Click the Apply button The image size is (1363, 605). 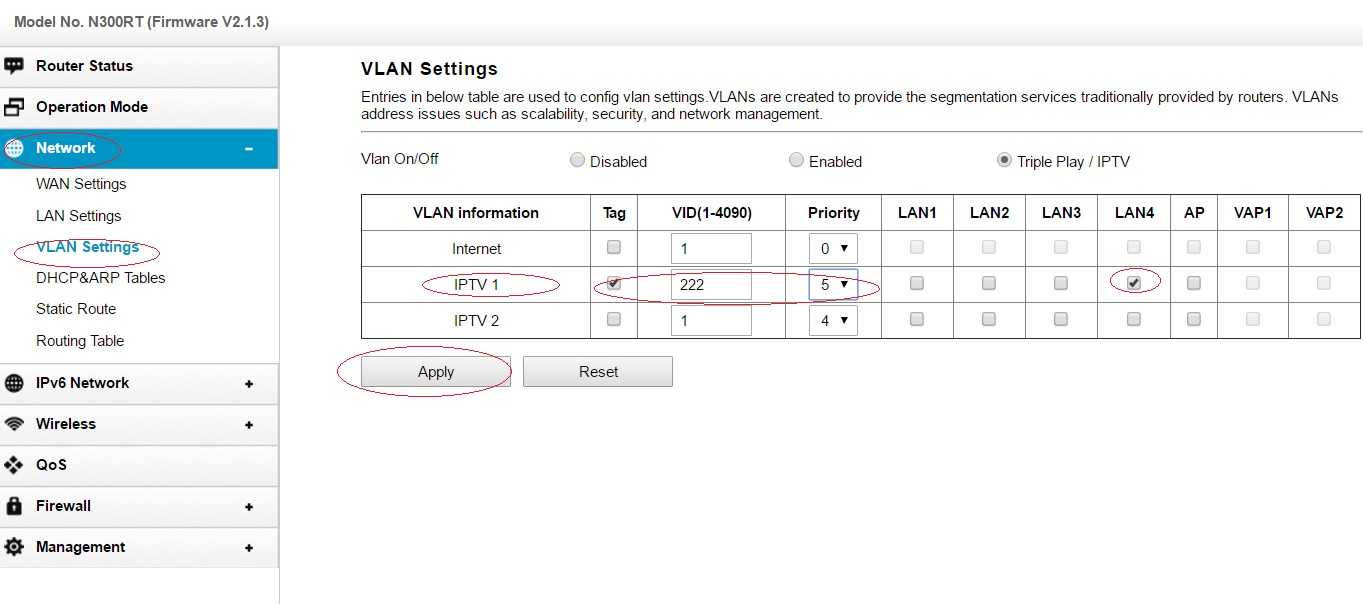click(x=436, y=371)
